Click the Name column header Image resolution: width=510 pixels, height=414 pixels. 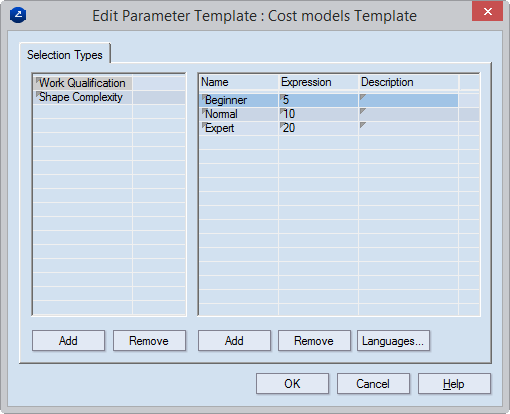239,82
